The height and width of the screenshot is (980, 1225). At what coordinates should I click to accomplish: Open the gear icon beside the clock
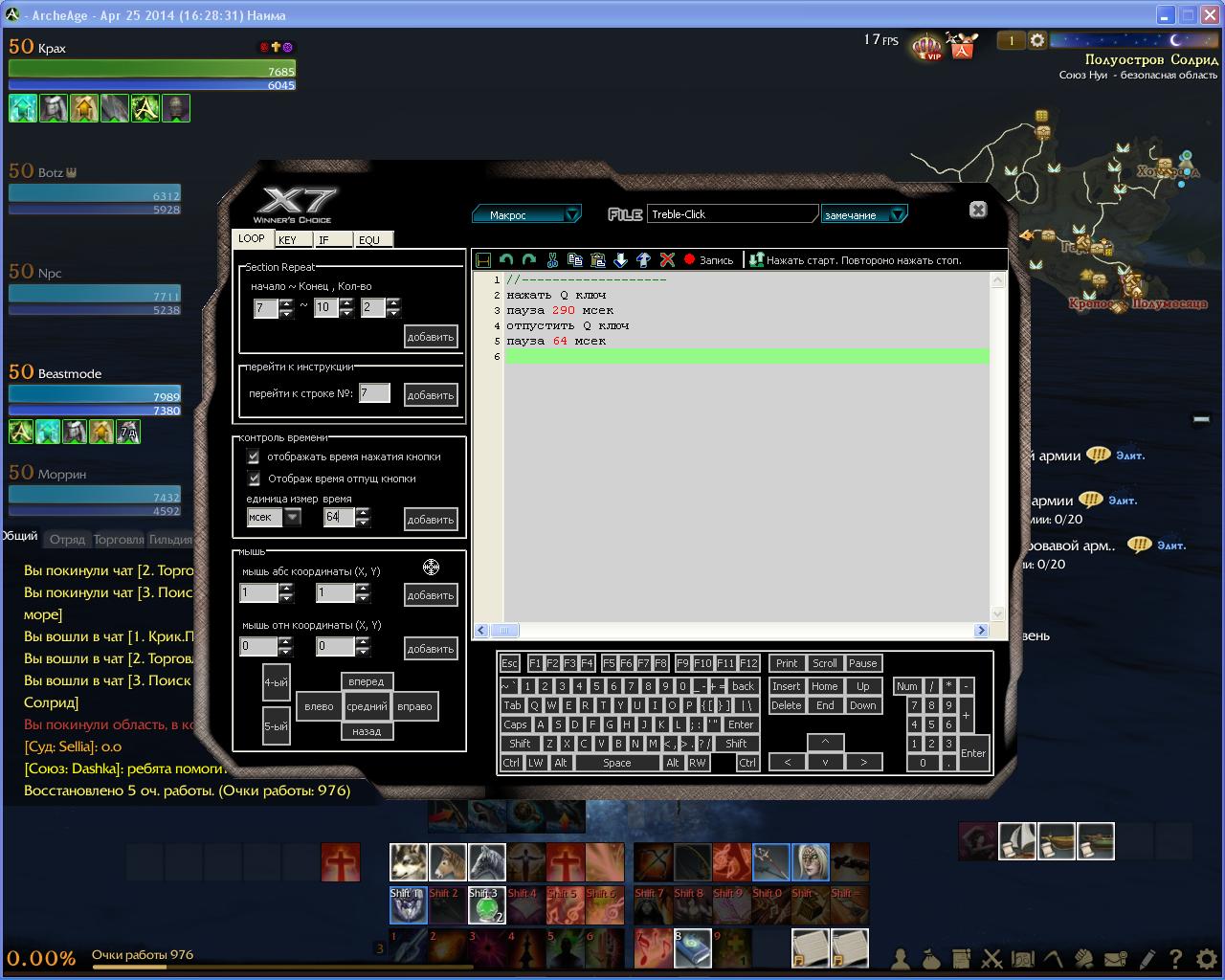[x=1037, y=40]
